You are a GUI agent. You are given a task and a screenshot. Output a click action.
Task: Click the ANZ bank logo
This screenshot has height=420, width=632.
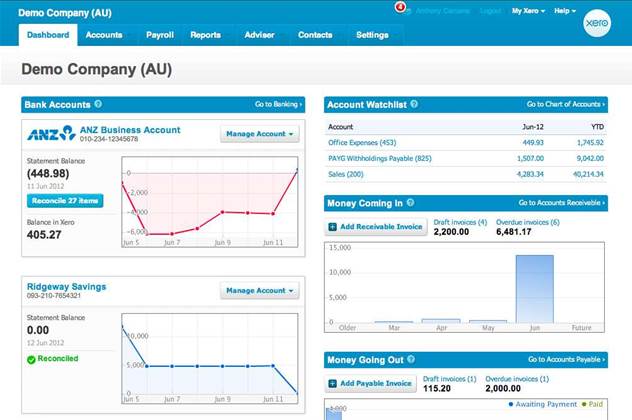coord(51,133)
